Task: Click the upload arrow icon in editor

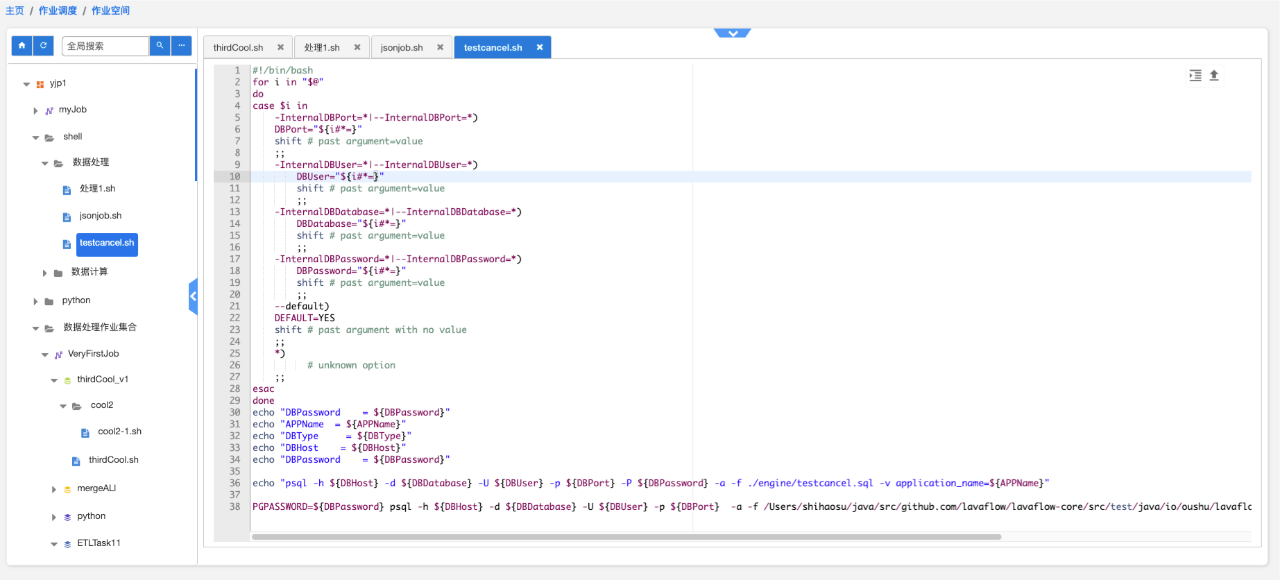Action: [1214, 75]
